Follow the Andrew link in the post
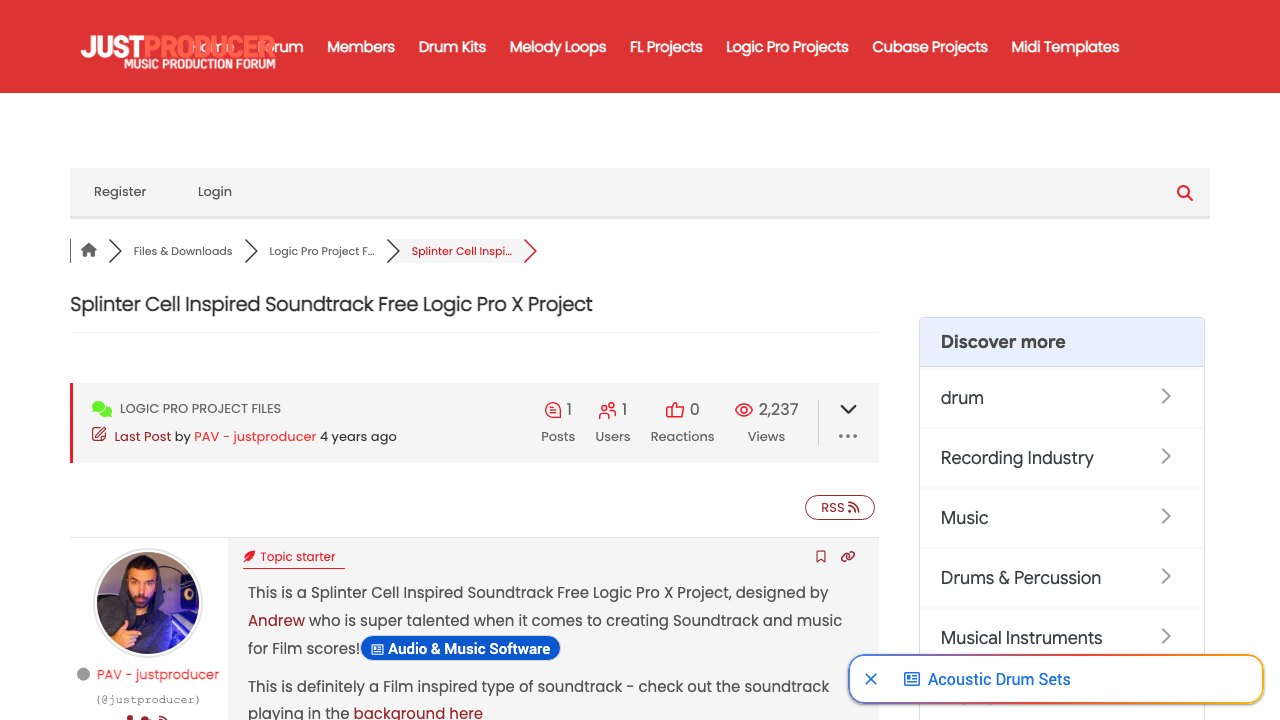 pyautogui.click(x=277, y=621)
